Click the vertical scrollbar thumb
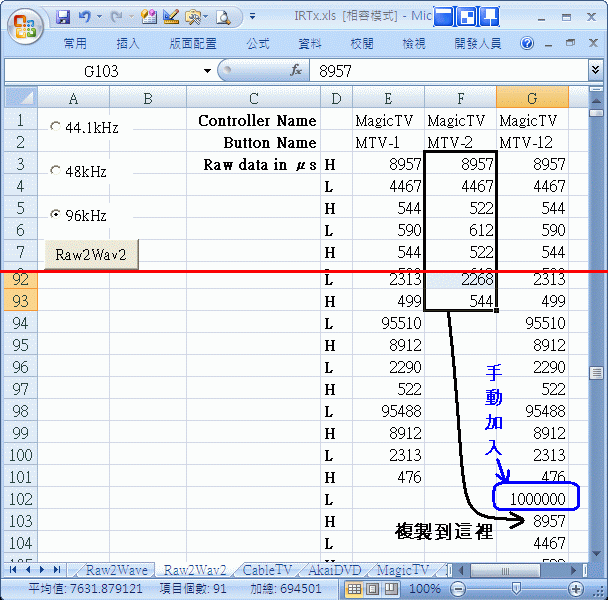Screen dimensions: 608x600 (x=596, y=373)
